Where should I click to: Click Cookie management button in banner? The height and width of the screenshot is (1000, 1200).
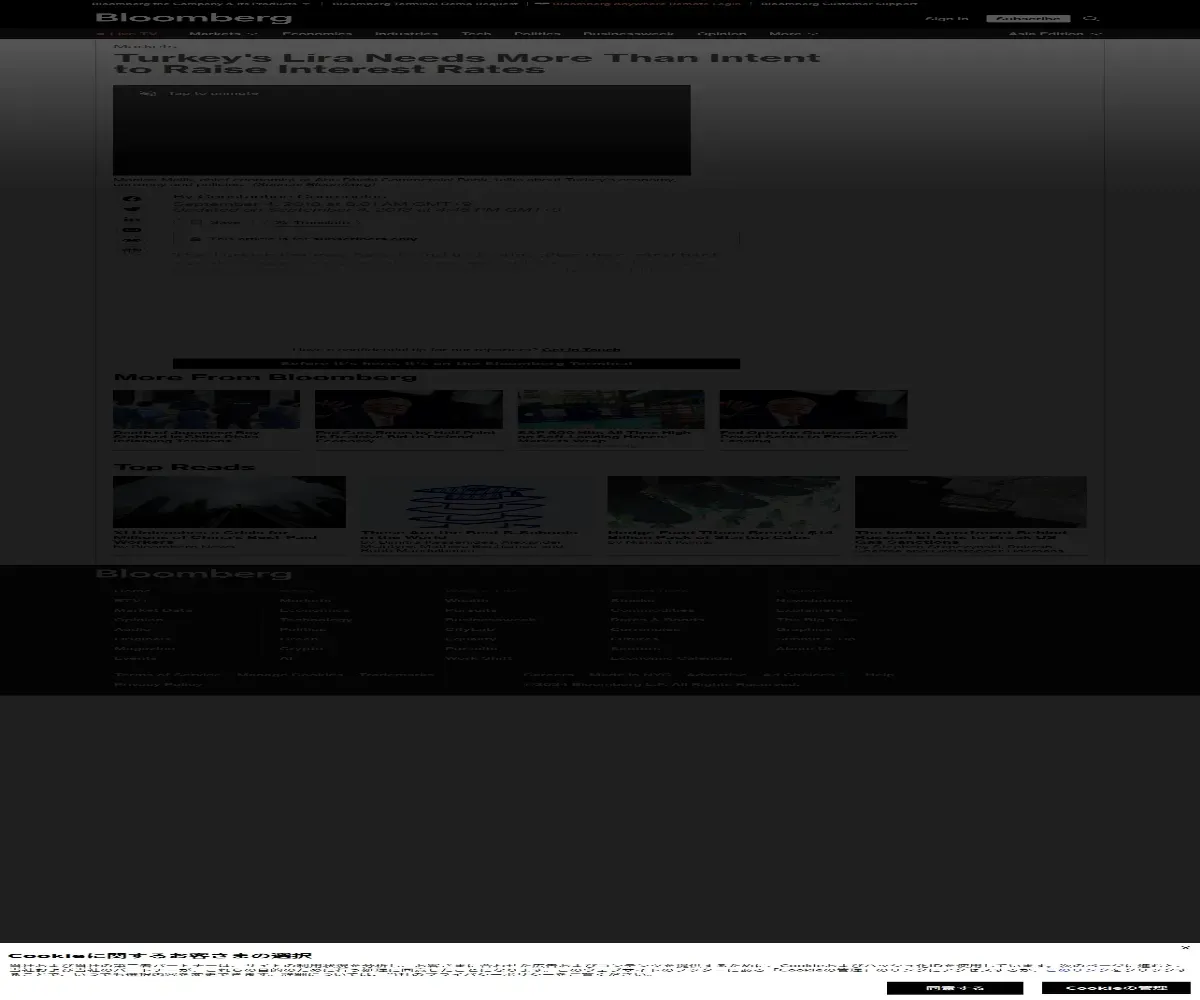tap(1116, 988)
